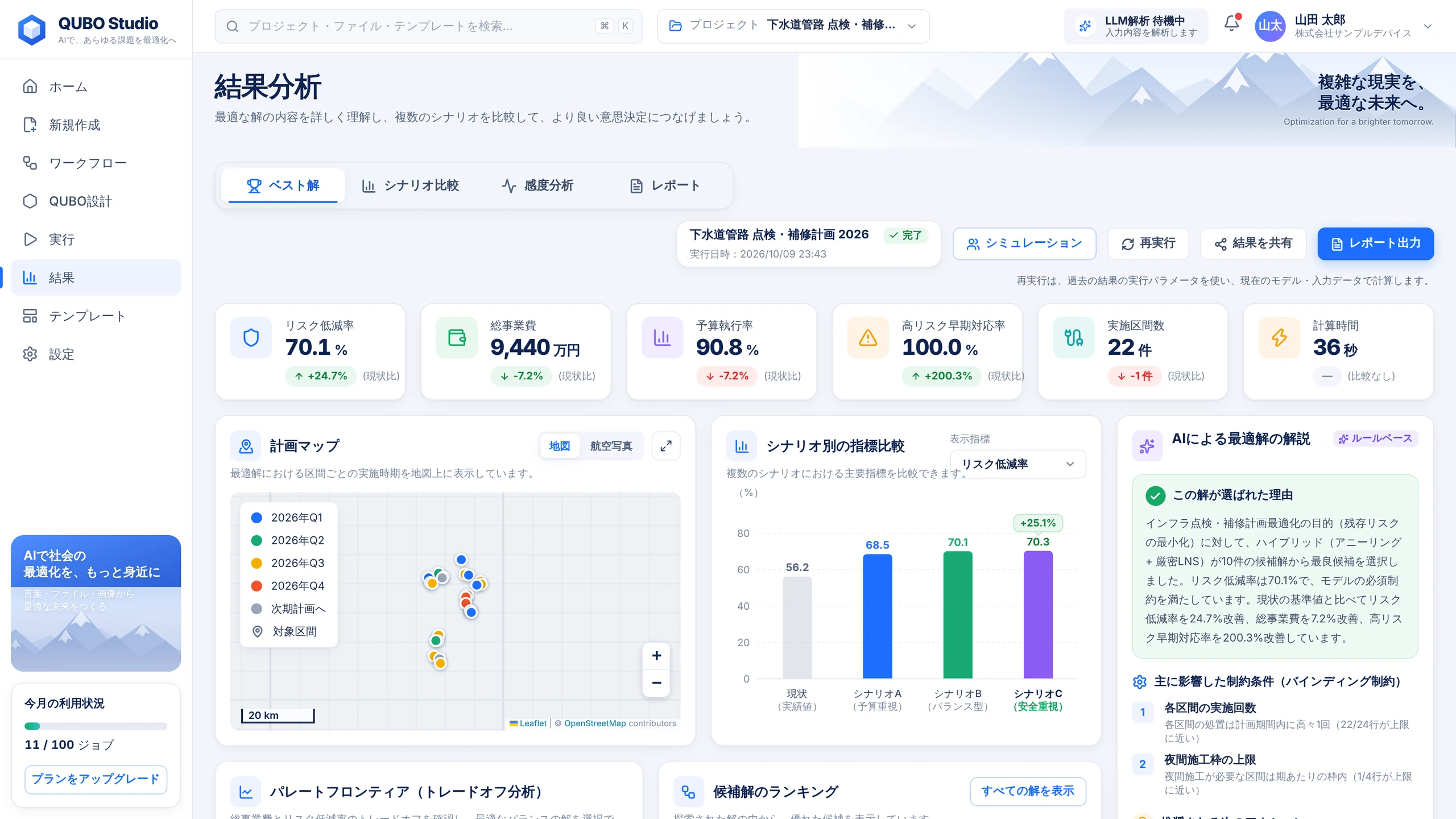Viewport: 1456px width, 819px height.
Task: Click the 山太 user avatar
Action: point(1269,26)
